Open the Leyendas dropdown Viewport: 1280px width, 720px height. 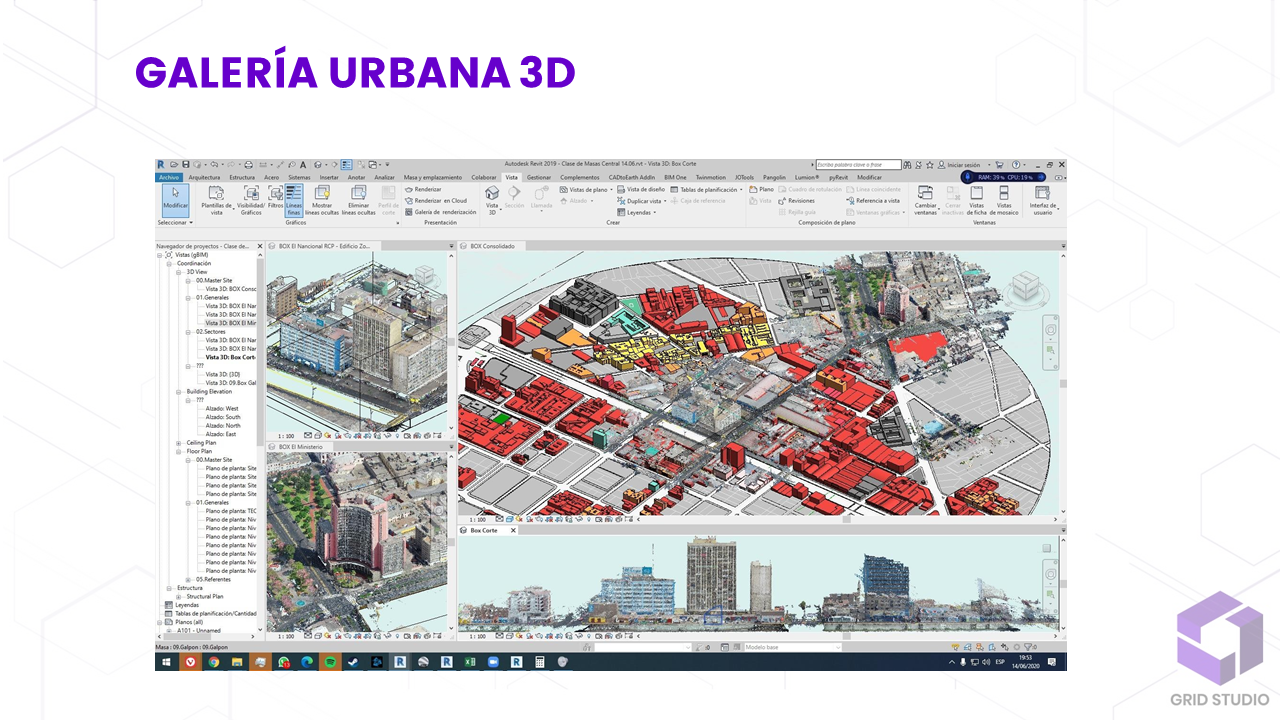[636, 212]
